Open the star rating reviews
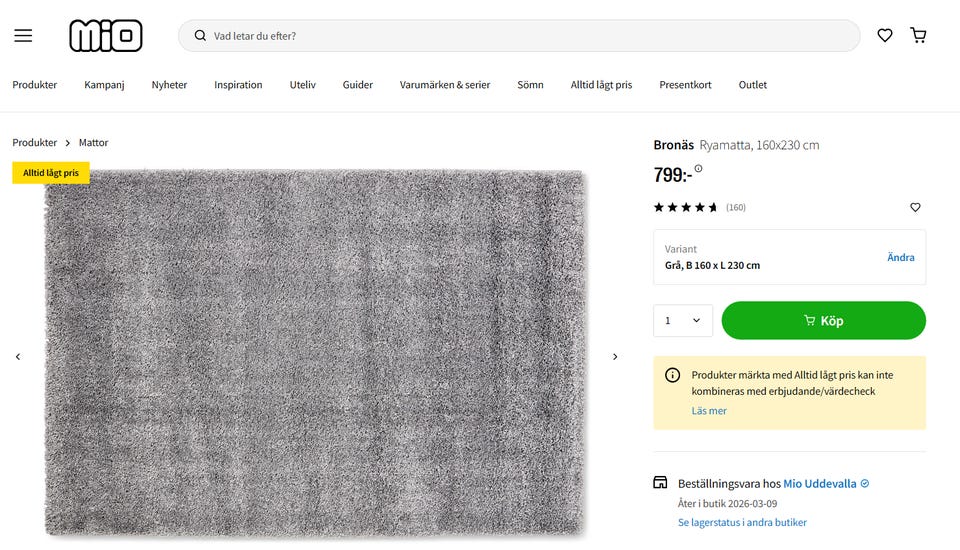 [686, 207]
